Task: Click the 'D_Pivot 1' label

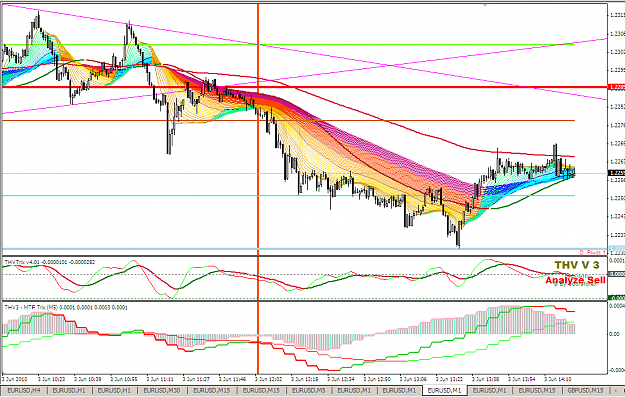Action: point(592,253)
